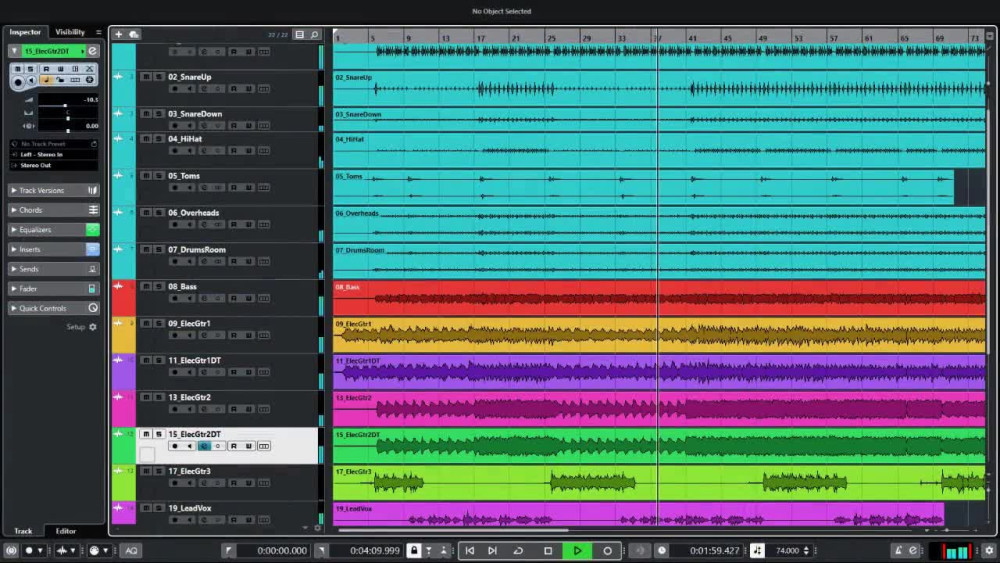Click the horizontal scrollbar under the timeline
This screenshot has height=563, width=1000.
coord(453,530)
